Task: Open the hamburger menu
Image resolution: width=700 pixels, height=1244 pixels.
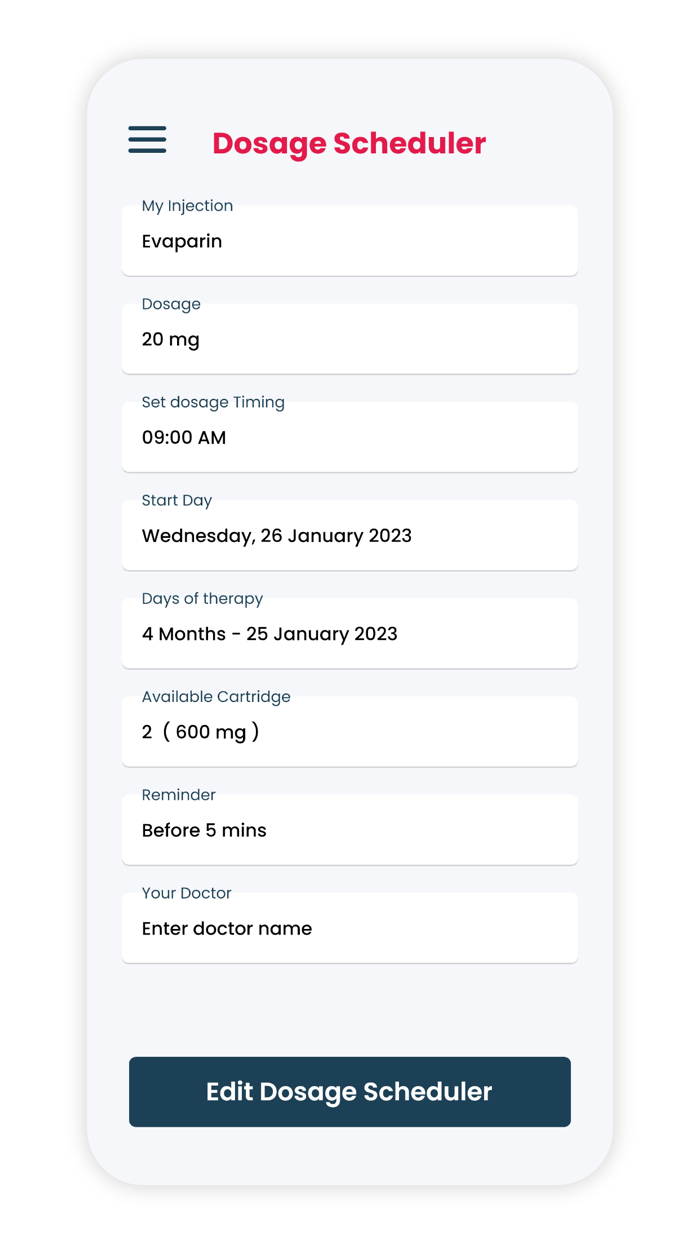Action: [147, 140]
